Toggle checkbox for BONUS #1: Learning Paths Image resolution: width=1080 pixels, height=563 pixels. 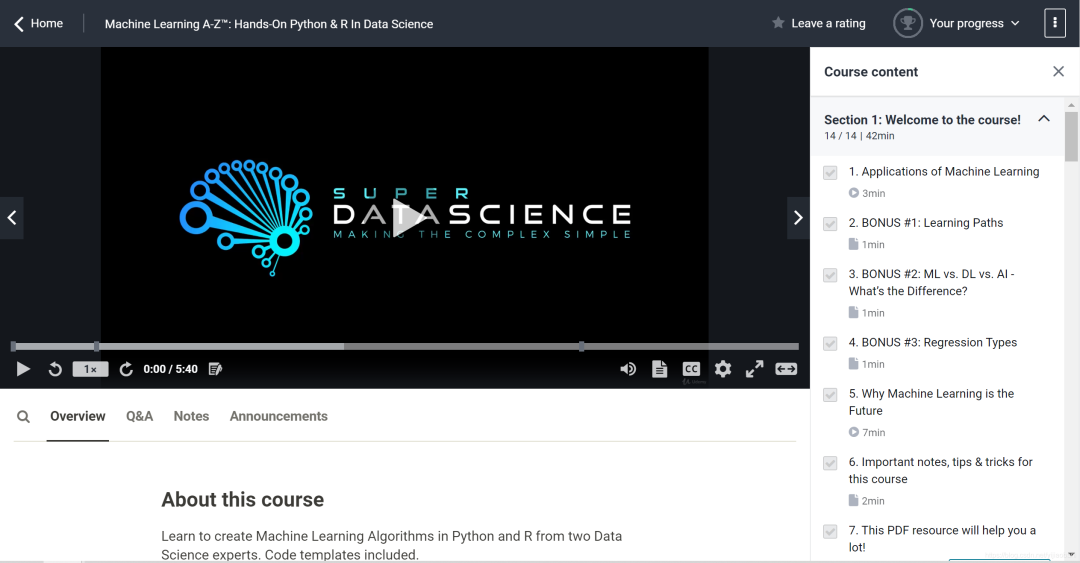830,224
